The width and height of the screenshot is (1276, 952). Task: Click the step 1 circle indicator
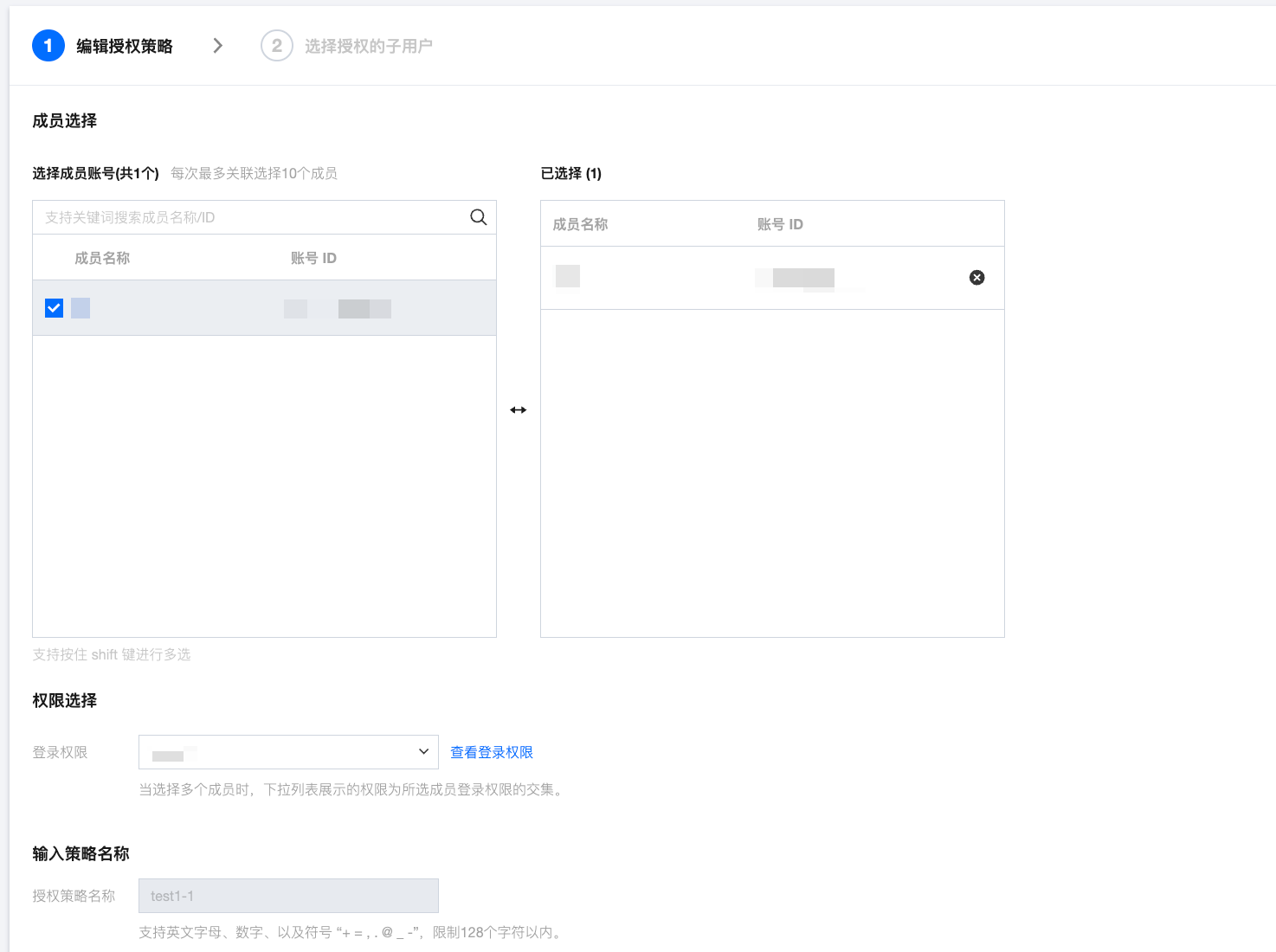pyautogui.click(x=48, y=46)
